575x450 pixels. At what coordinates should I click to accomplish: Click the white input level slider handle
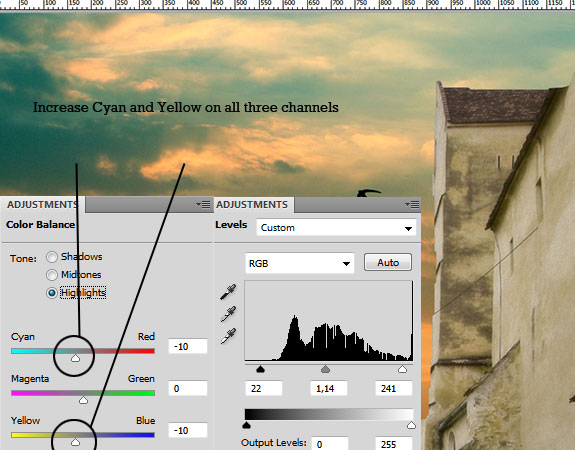[402, 369]
